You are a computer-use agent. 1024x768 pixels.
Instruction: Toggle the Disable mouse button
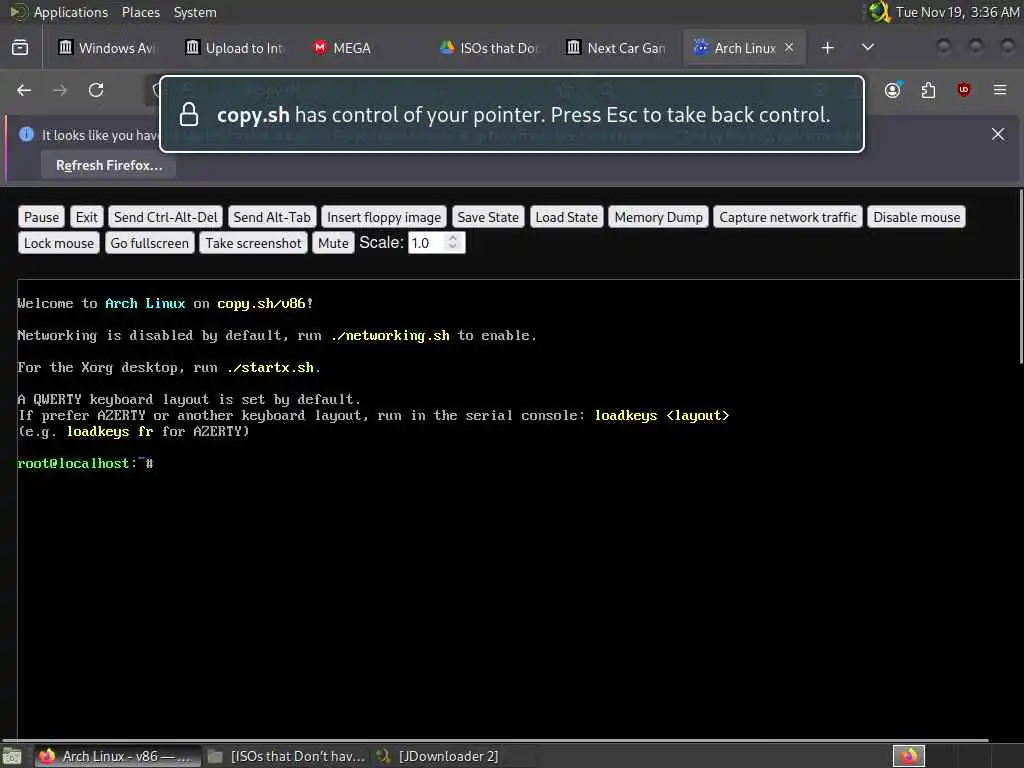coord(916,217)
